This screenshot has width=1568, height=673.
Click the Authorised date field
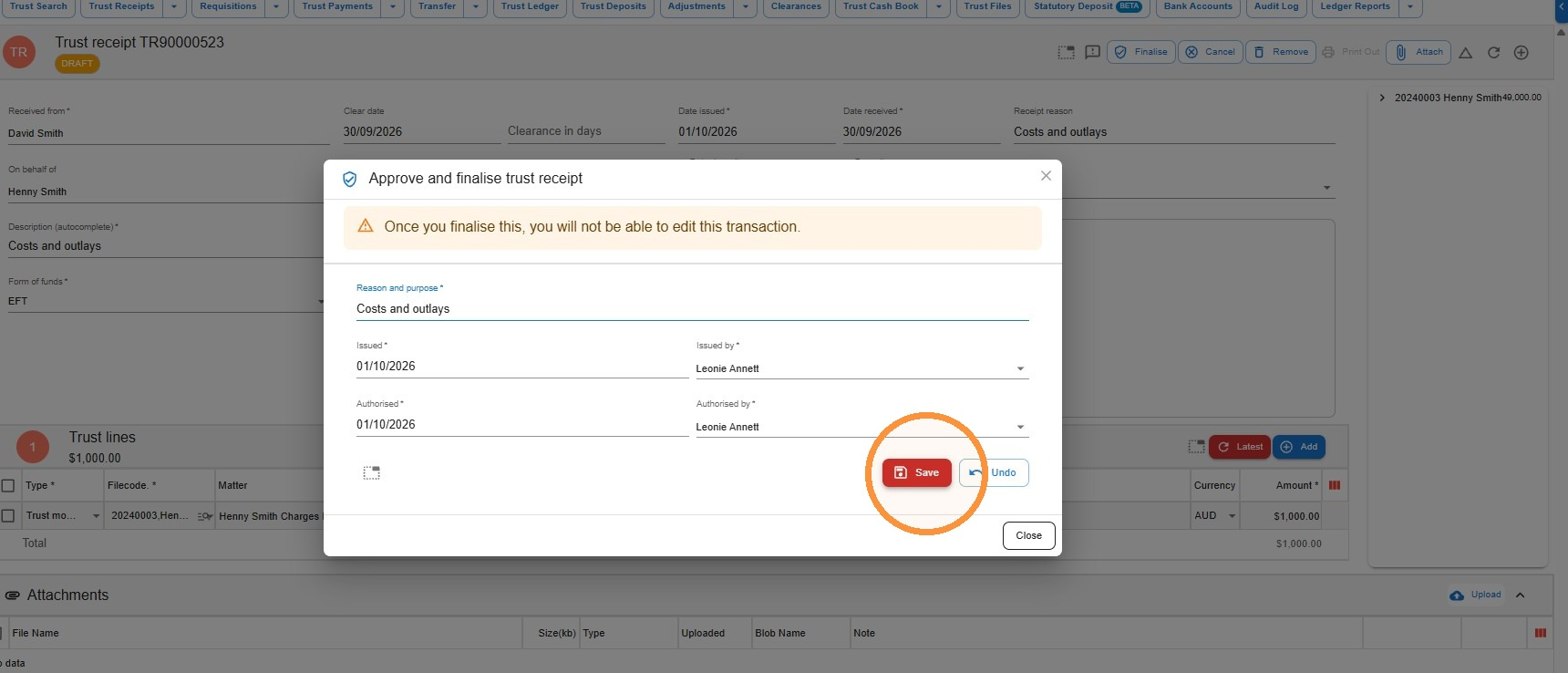[x=521, y=425]
